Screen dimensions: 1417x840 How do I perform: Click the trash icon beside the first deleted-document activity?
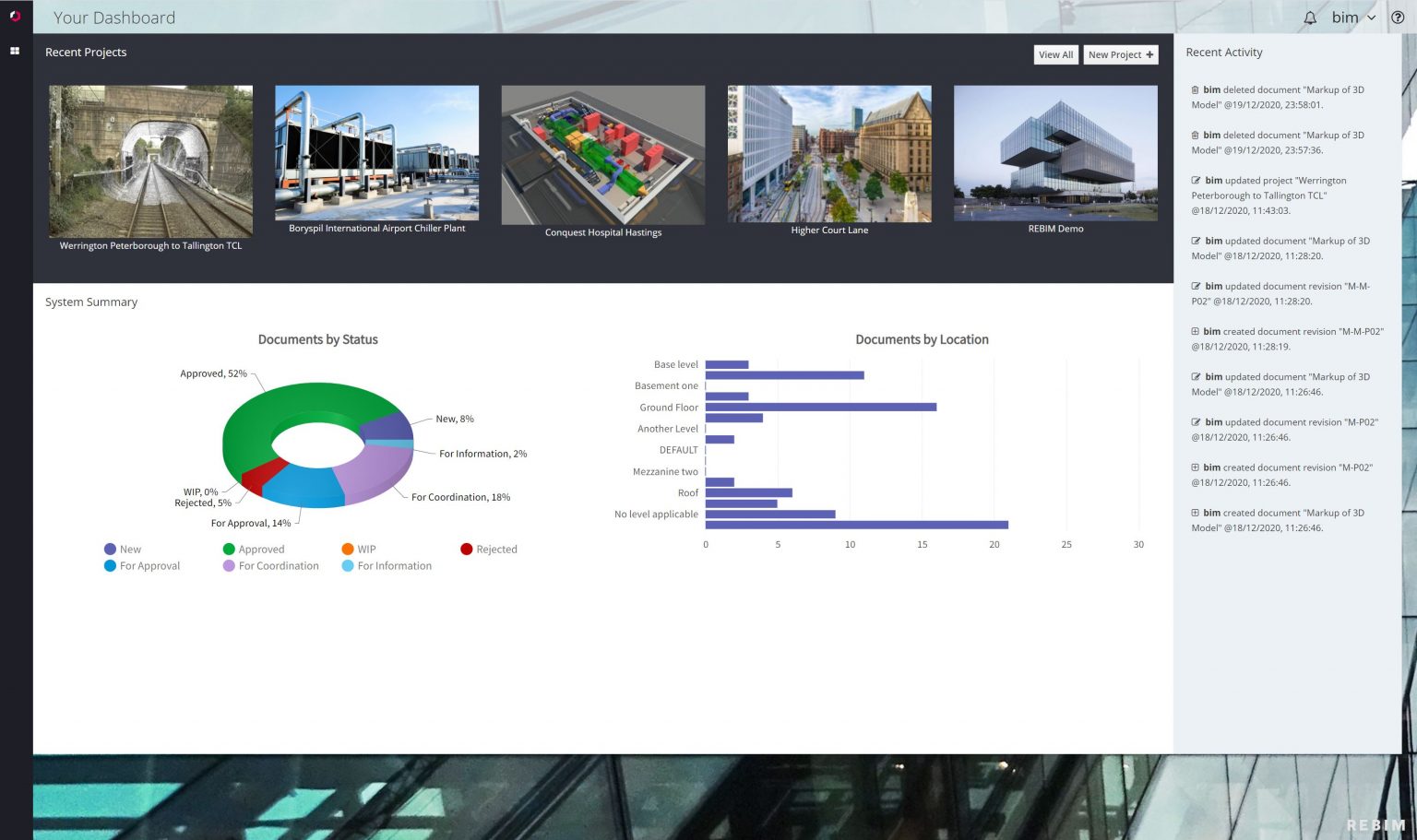click(1193, 89)
